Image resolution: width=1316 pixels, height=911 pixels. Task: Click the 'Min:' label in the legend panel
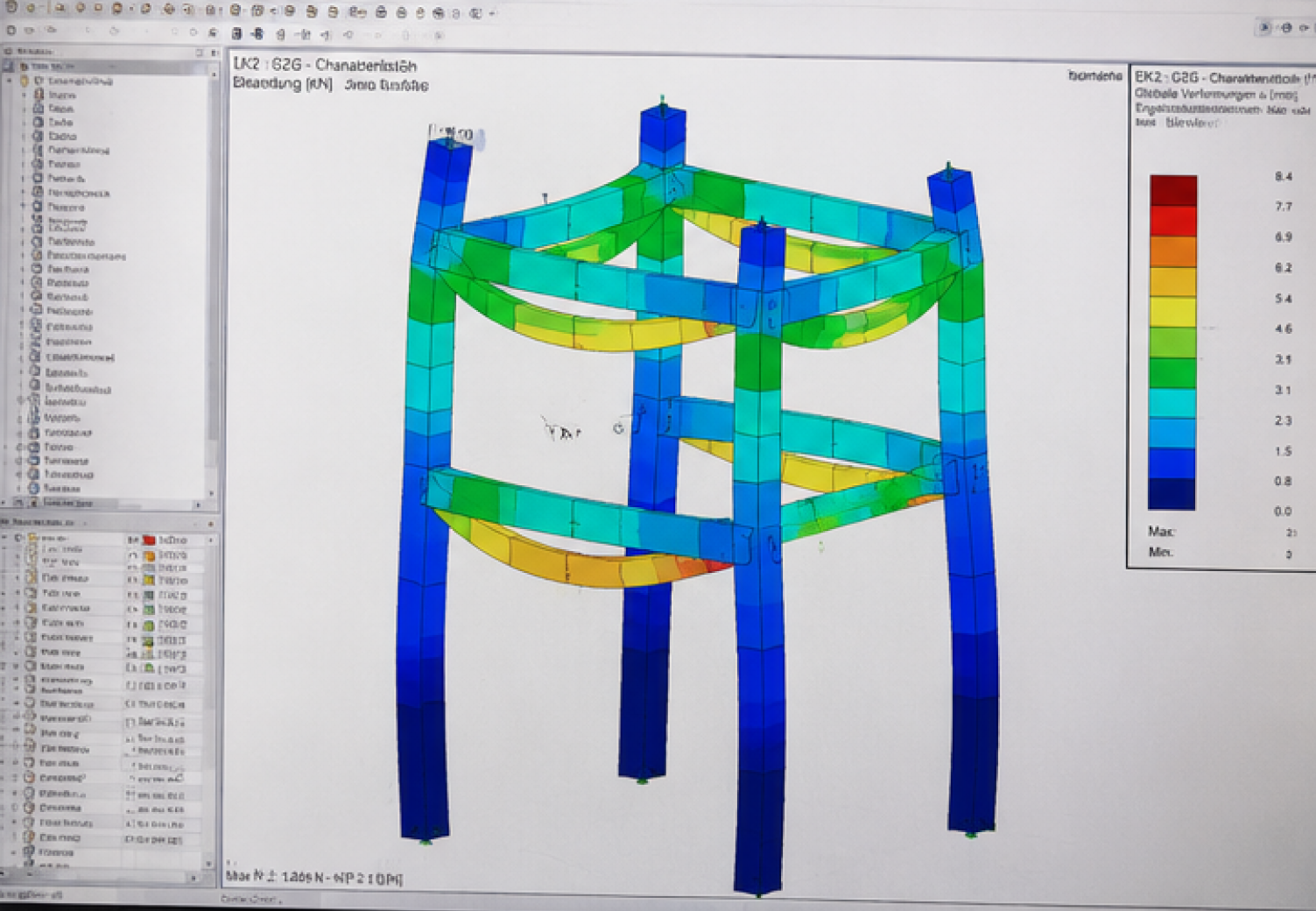tap(1161, 552)
